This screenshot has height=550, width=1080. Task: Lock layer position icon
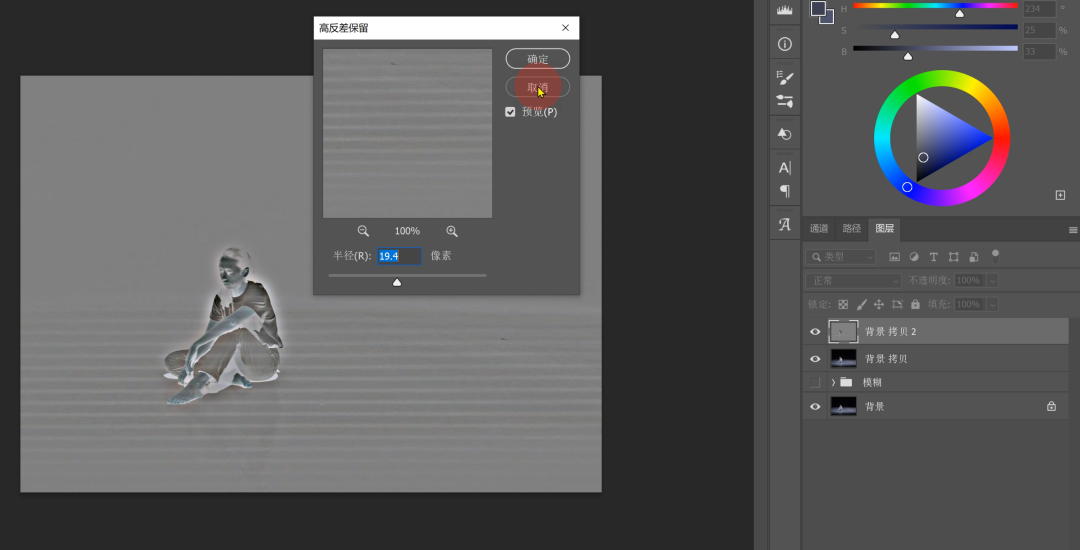click(x=879, y=304)
